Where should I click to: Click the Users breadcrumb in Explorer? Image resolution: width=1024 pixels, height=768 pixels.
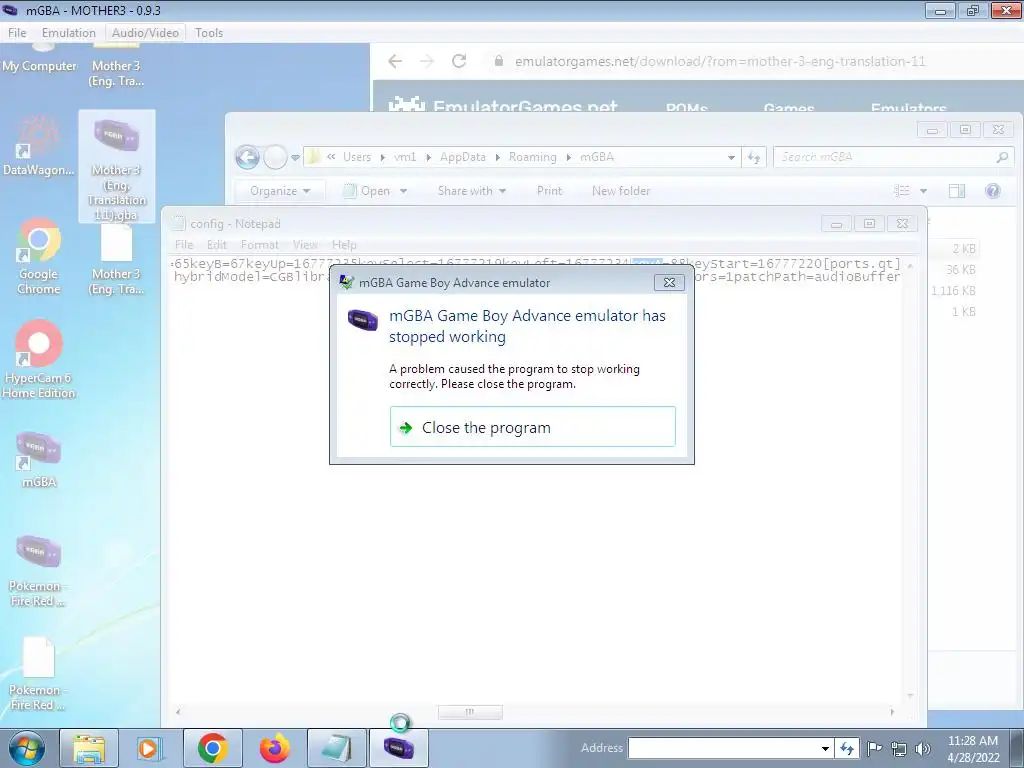tap(357, 157)
